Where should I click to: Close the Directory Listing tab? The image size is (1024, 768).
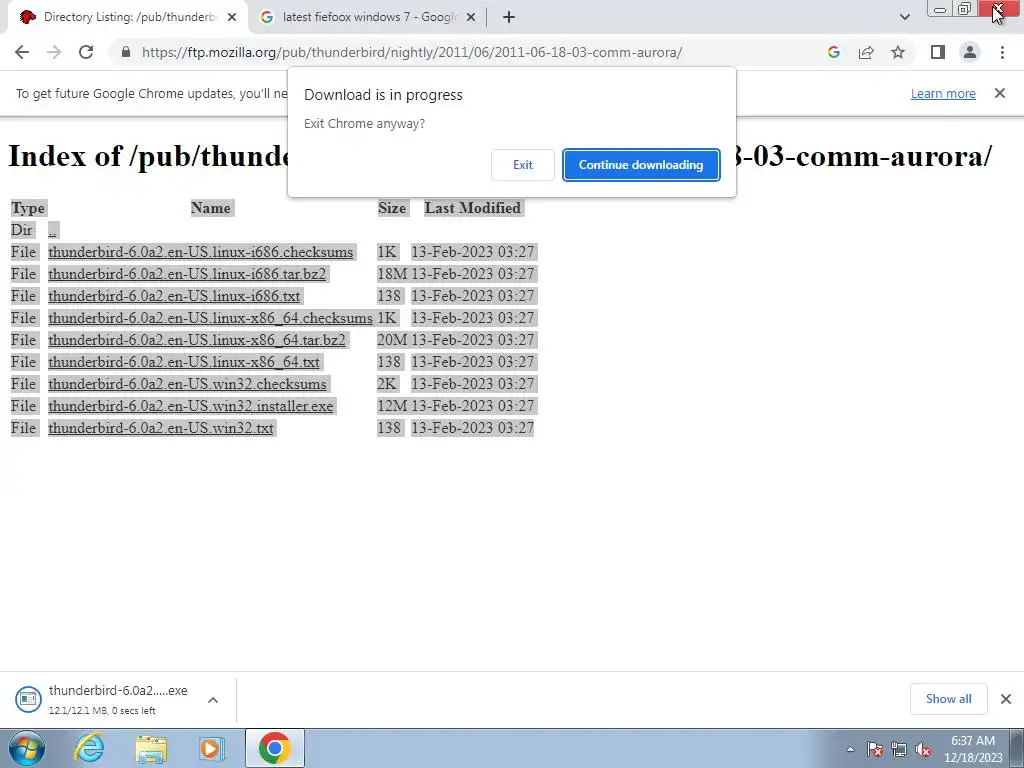[232, 18]
